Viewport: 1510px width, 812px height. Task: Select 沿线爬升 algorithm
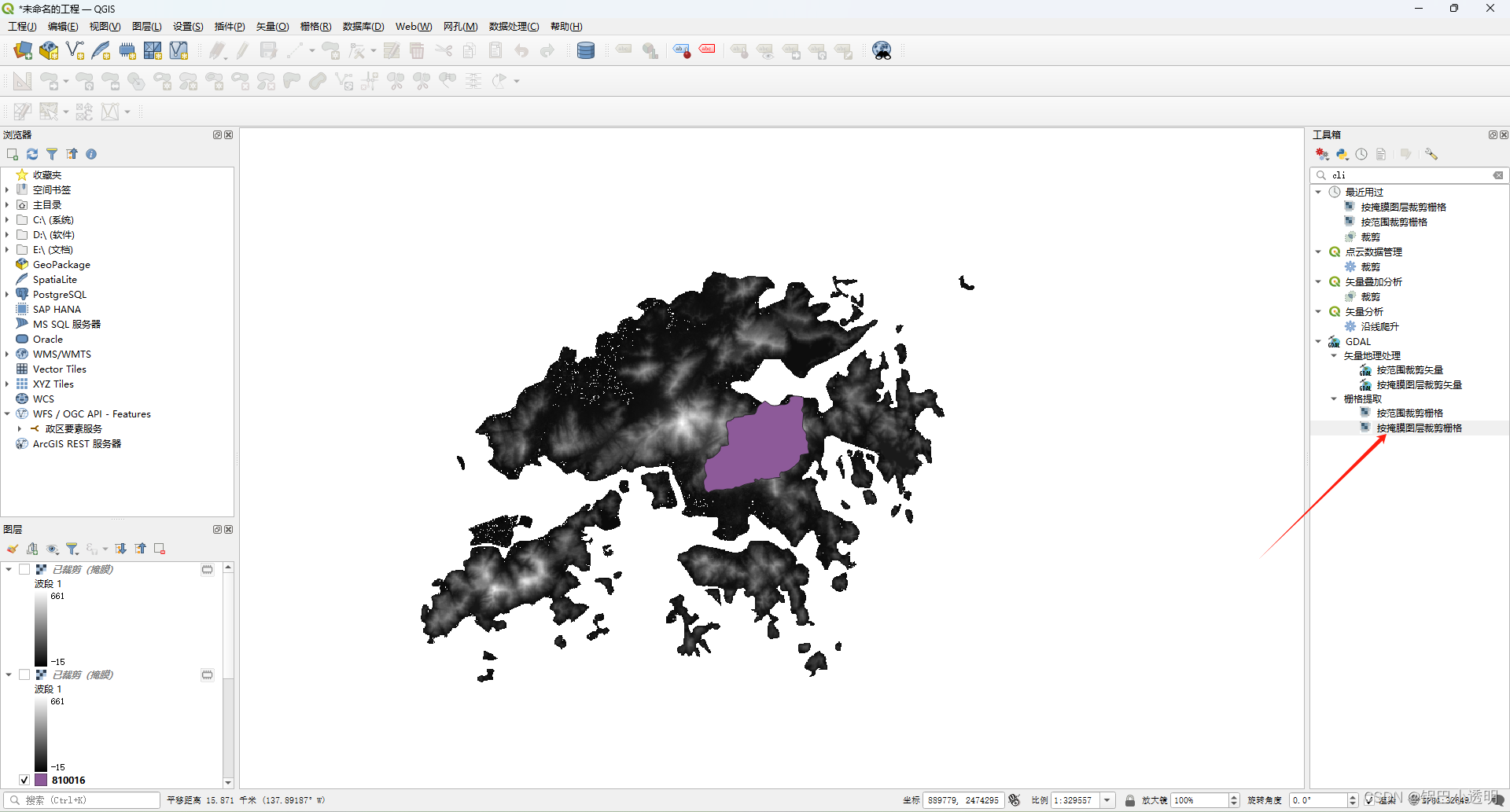click(1379, 326)
